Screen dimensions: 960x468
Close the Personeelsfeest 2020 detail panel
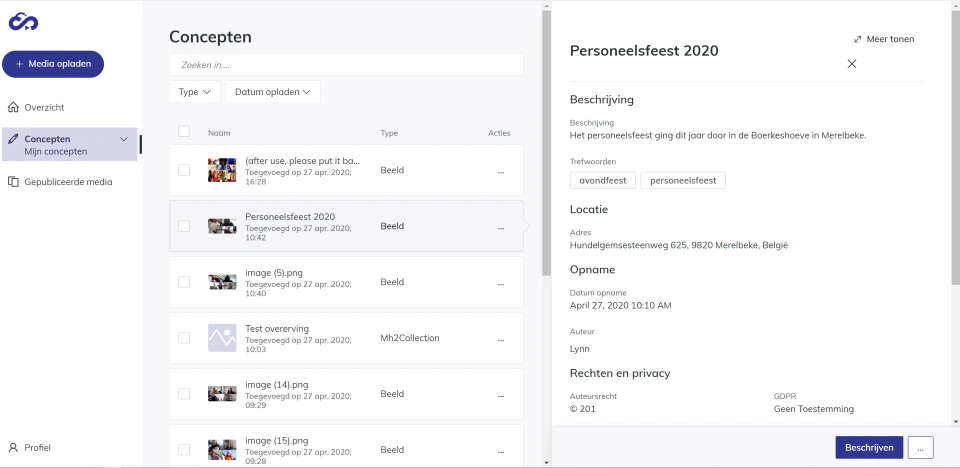pos(852,64)
